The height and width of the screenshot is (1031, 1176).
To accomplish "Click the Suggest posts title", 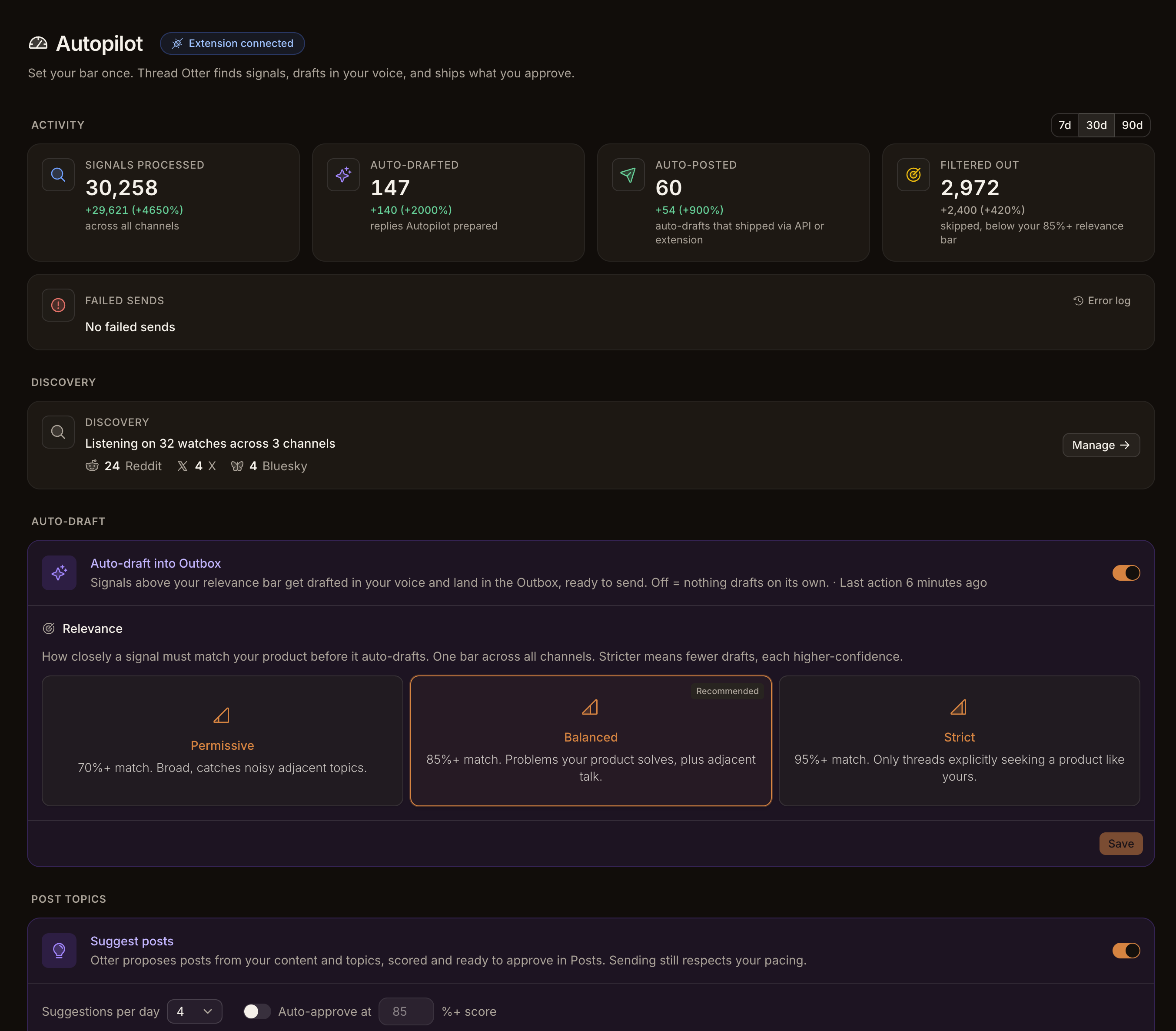I will point(132,941).
